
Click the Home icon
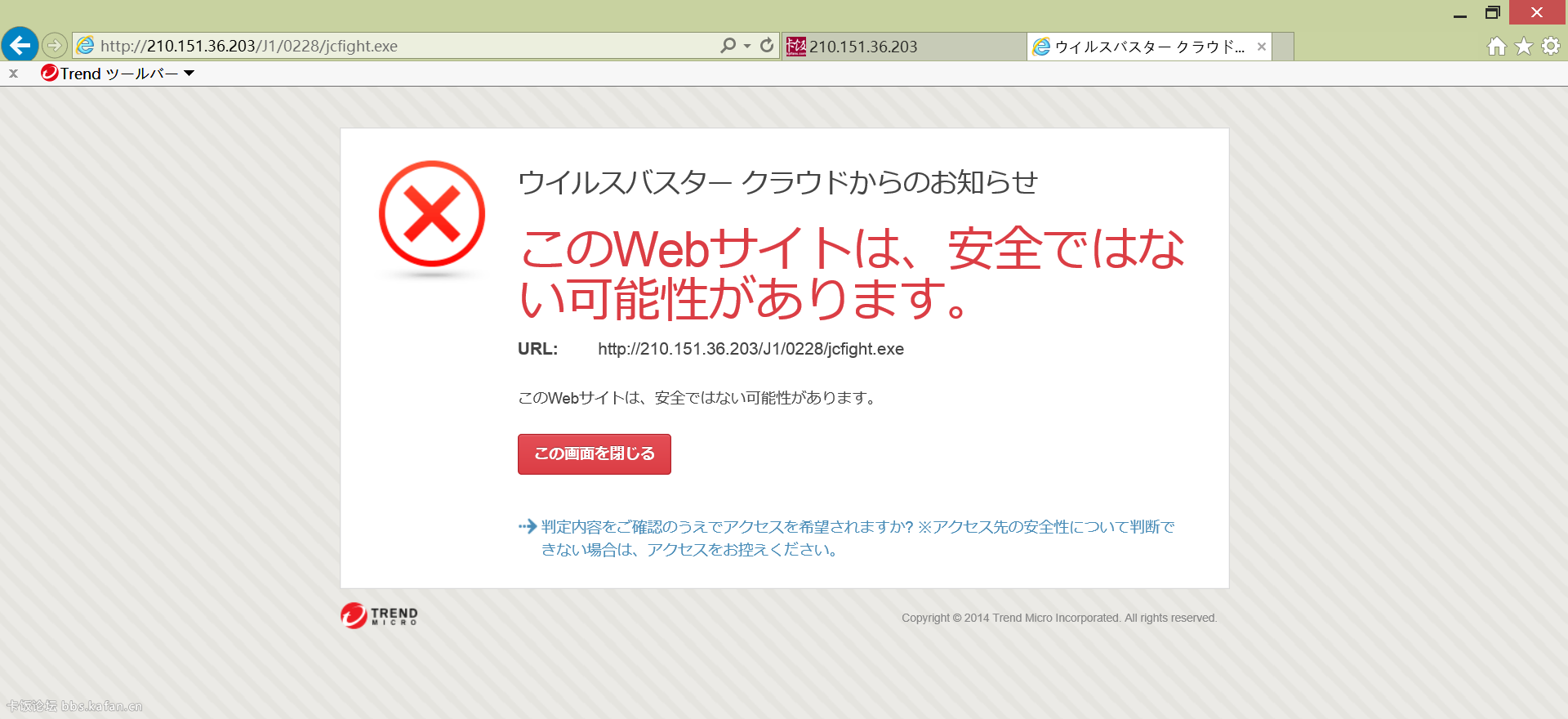coord(1497,47)
